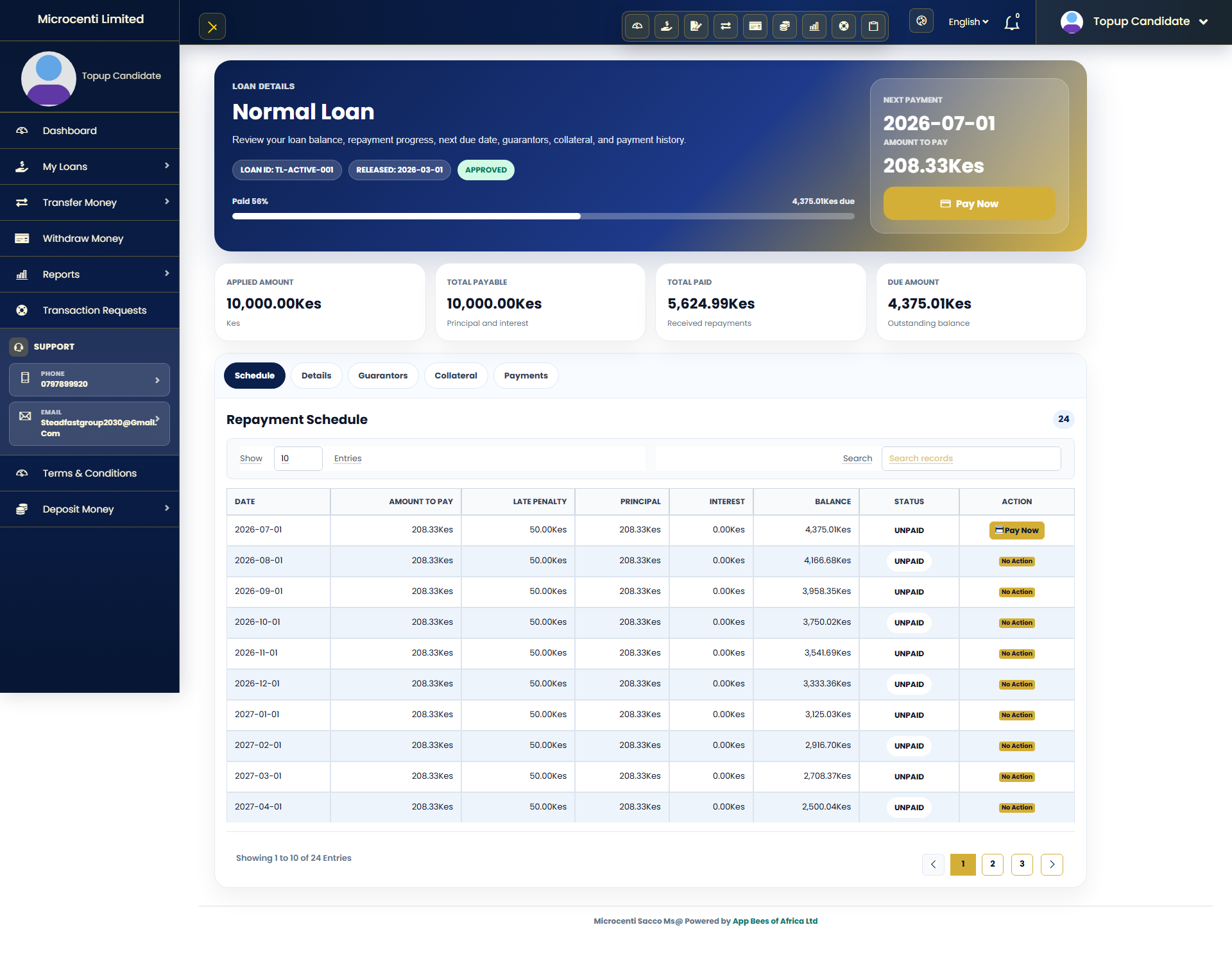Viewport: 1232px width, 968px height.
Task: Click the Transaction Requests lifebuoy icon in sidebar
Action: (22, 310)
